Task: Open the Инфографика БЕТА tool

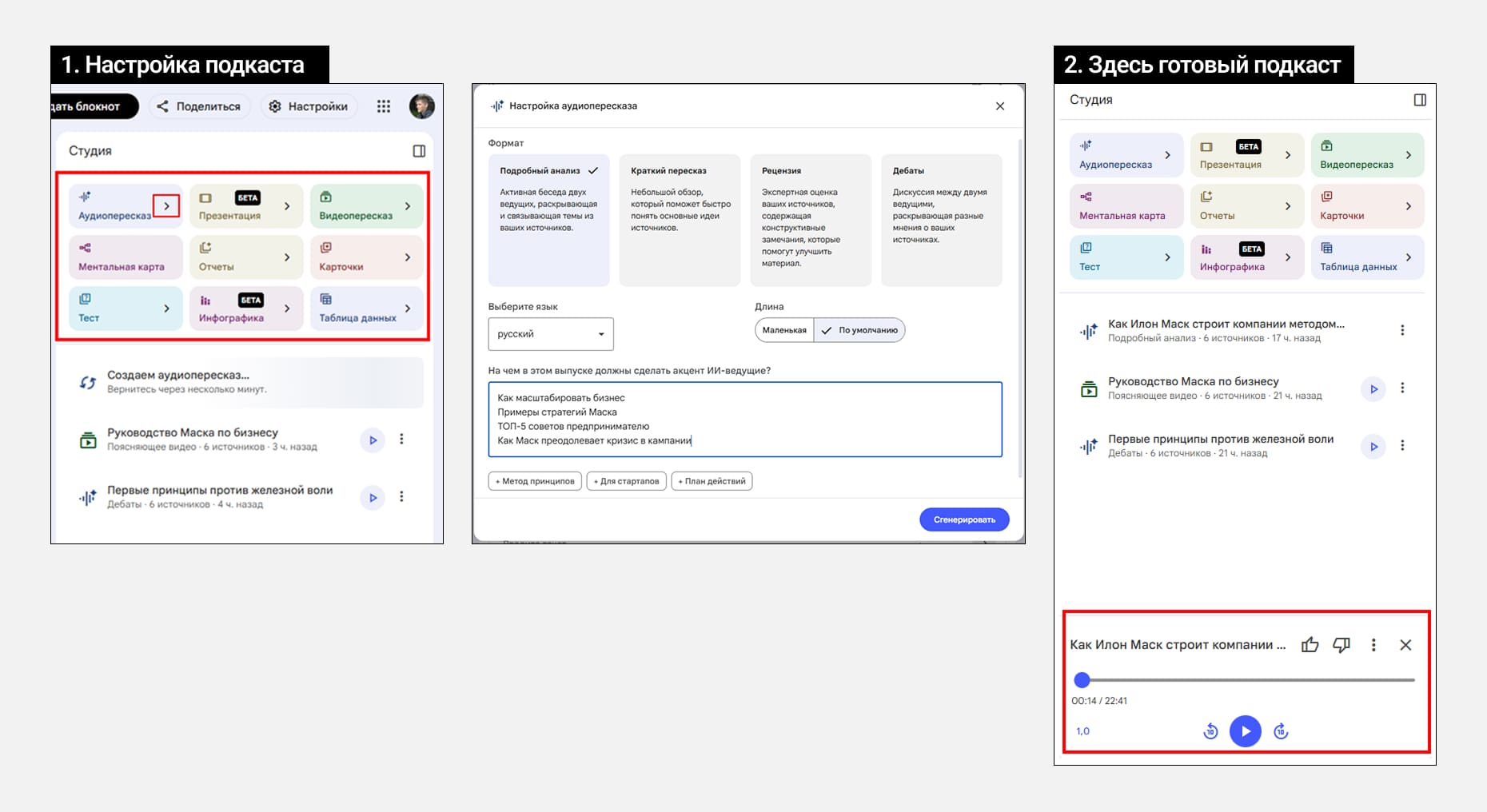Action: point(245,308)
